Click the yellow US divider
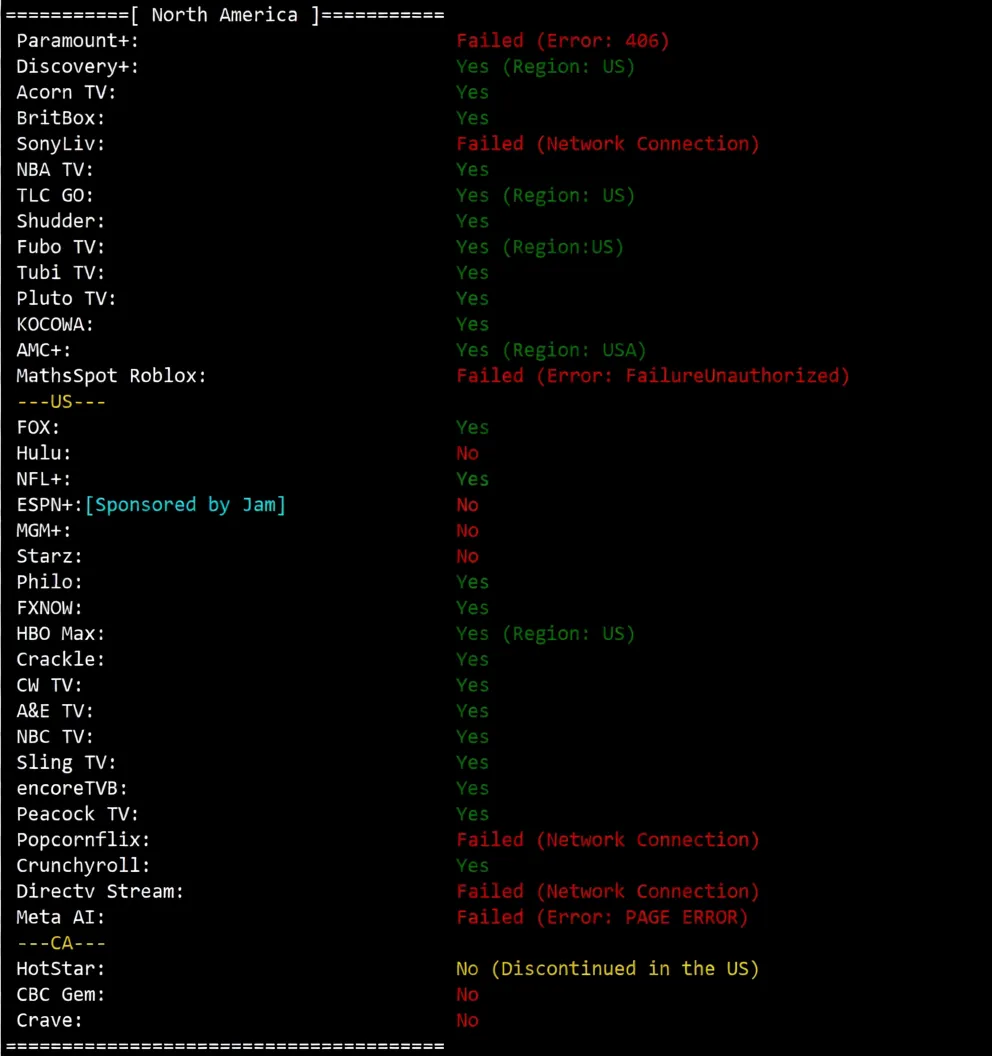The image size is (992, 1056). coord(61,402)
